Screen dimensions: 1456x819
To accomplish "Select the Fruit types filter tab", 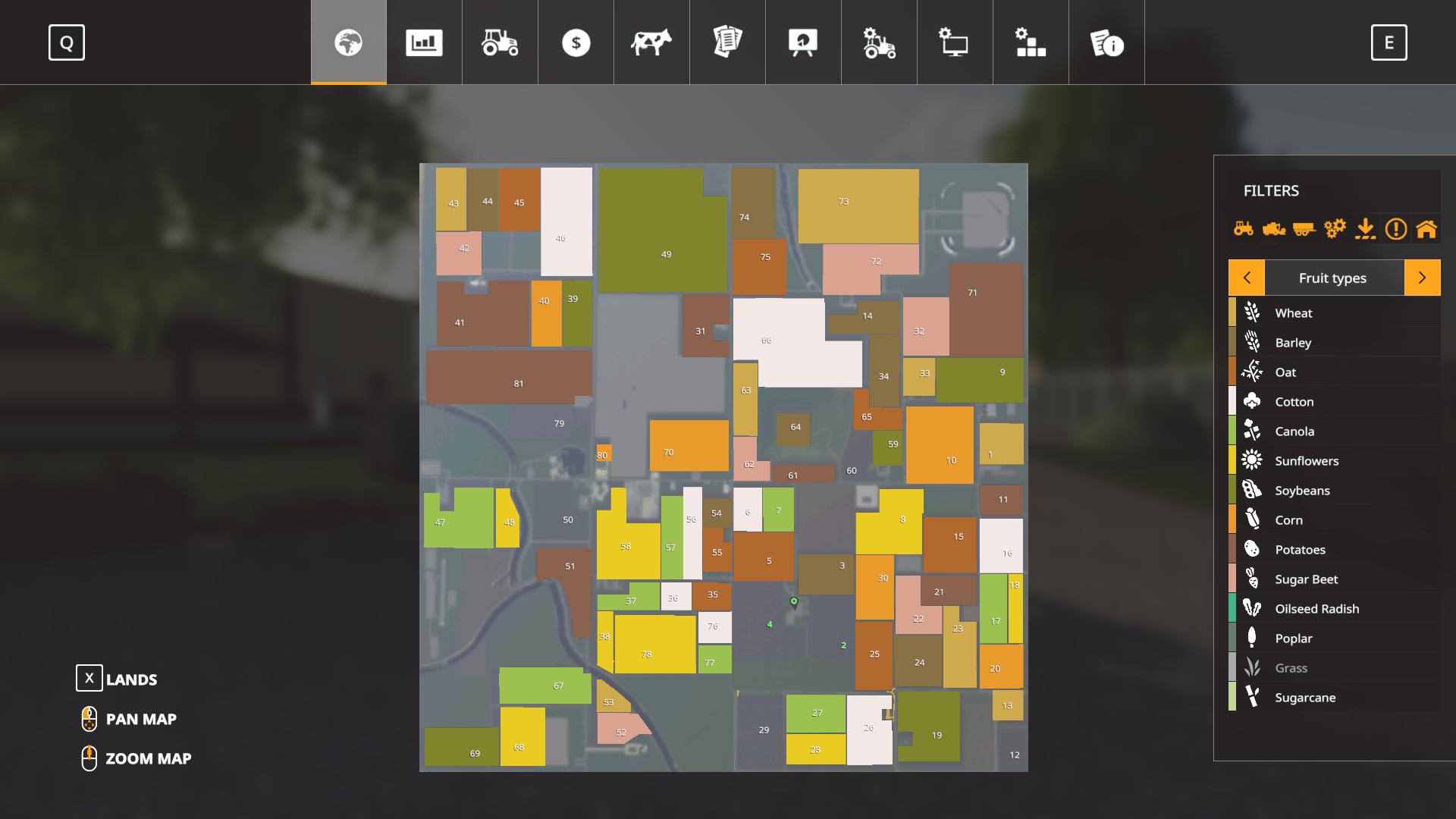I will (x=1333, y=277).
